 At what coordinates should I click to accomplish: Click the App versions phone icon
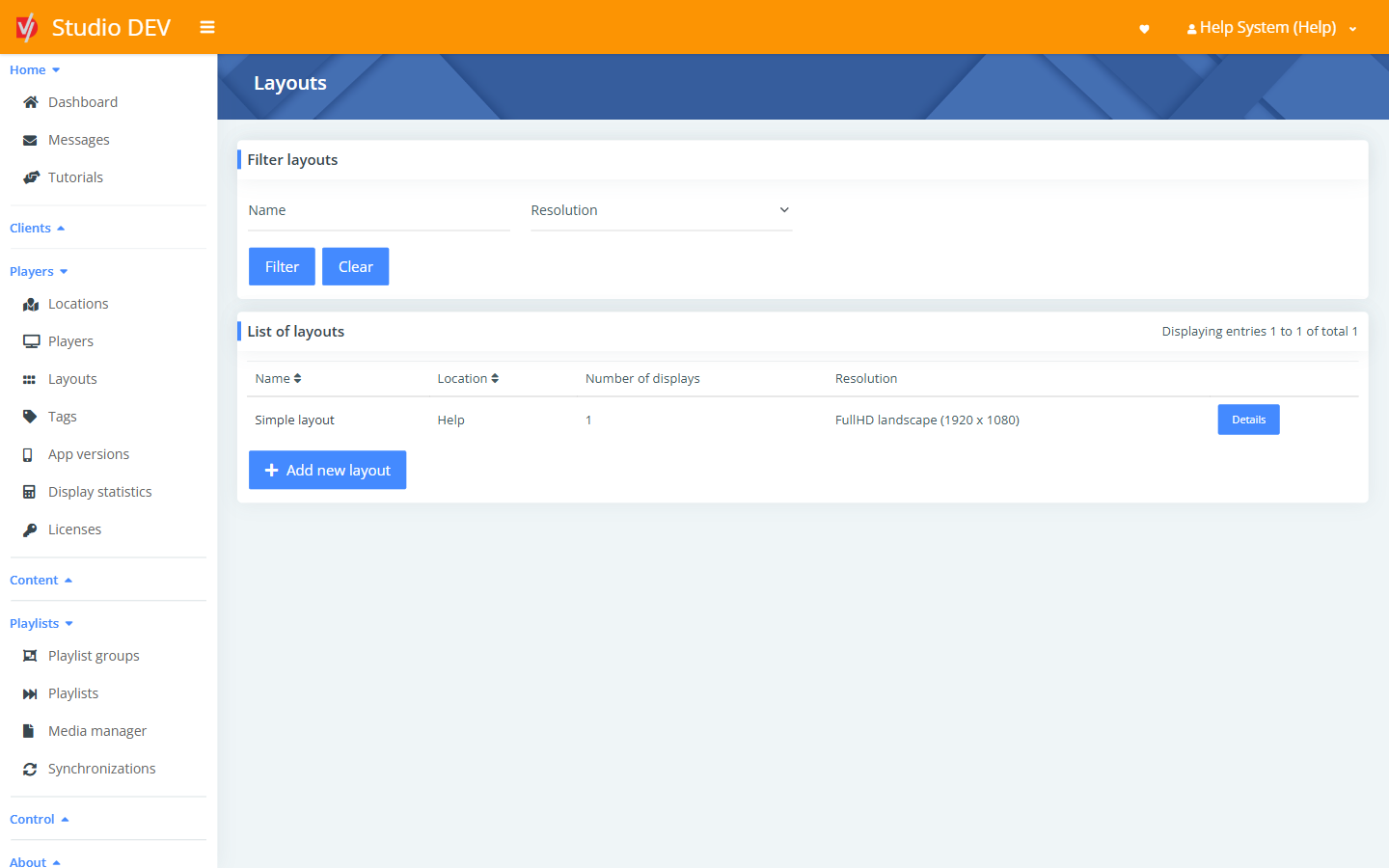(x=28, y=454)
